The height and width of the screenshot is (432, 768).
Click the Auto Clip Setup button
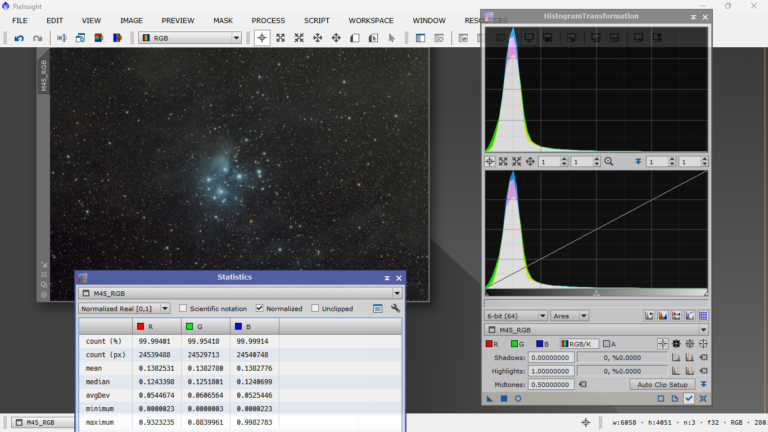pyautogui.click(x=662, y=384)
